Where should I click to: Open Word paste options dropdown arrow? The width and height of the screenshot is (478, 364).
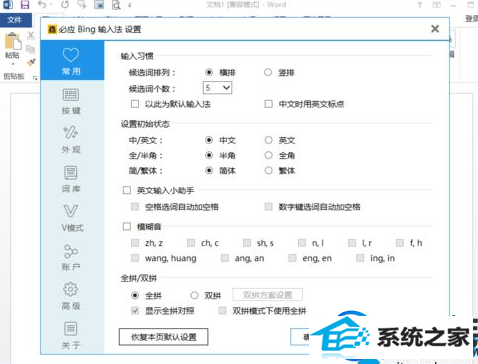pos(13,64)
